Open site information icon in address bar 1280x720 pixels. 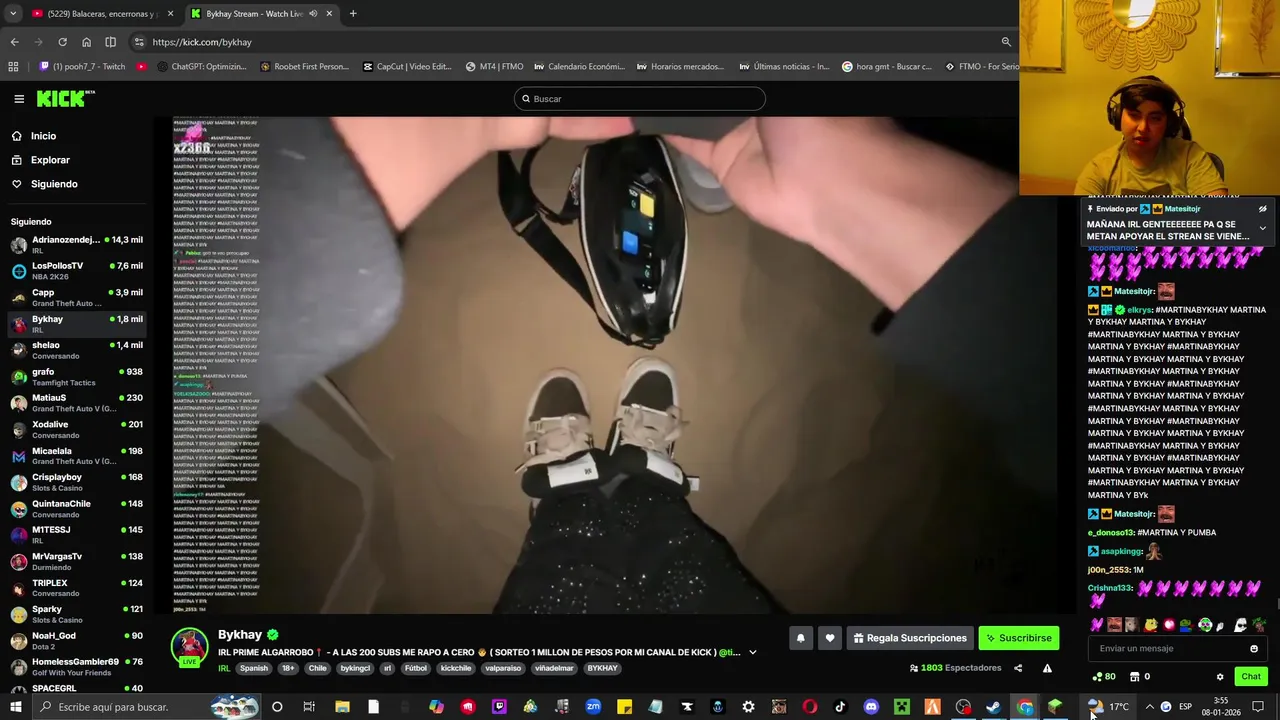[139, 42]
